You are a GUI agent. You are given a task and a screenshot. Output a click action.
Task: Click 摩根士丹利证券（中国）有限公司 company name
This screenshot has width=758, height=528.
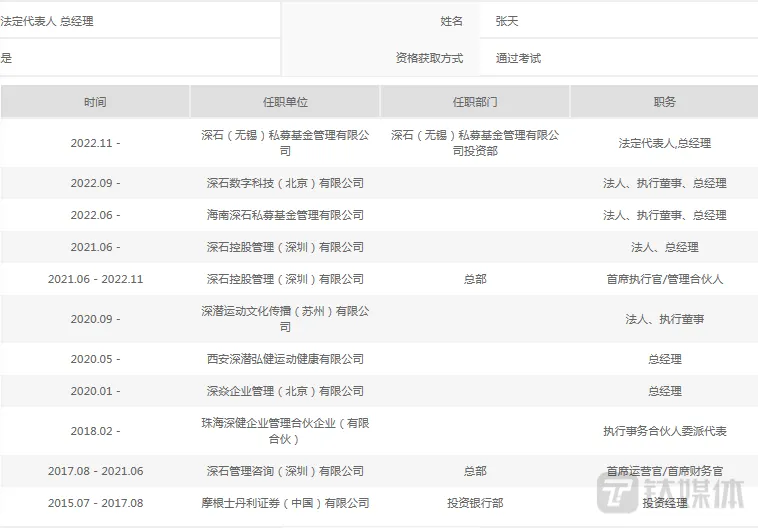[x=285, y=503]
